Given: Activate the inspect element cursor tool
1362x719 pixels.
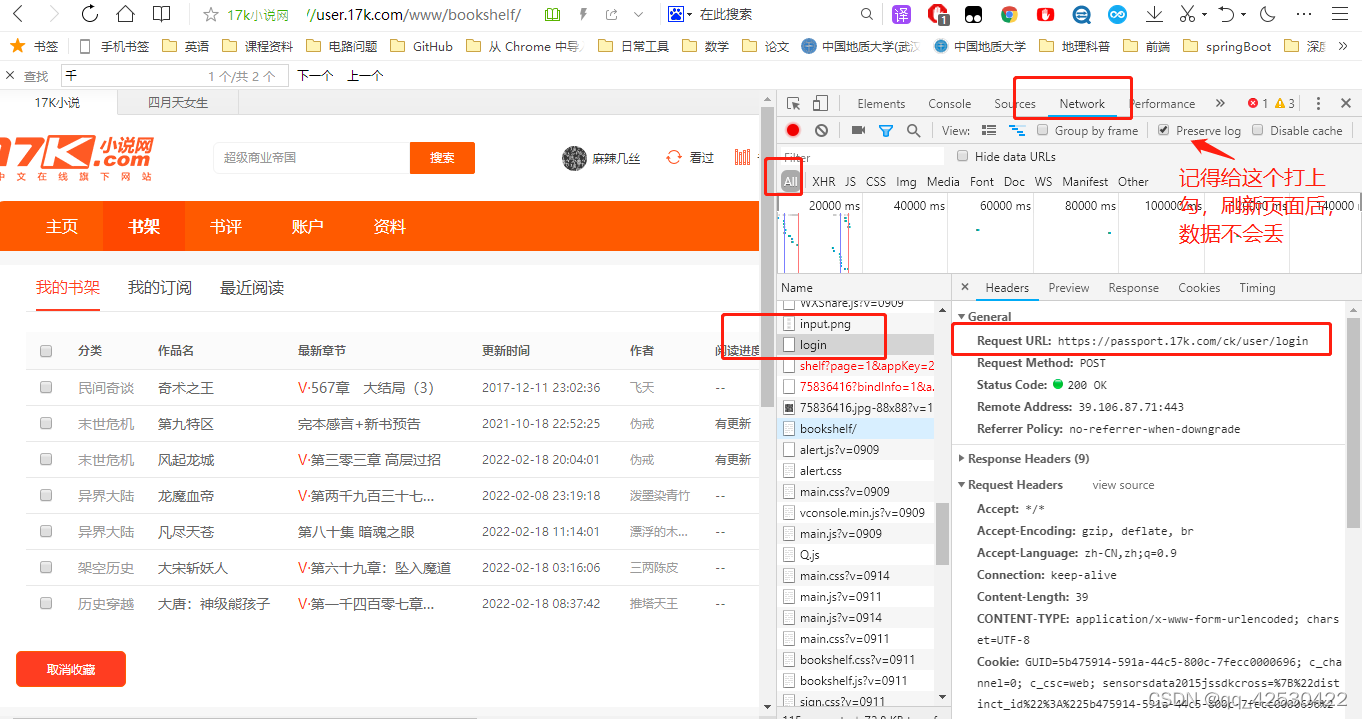Looking at the screenshot, I should point(792,102).
